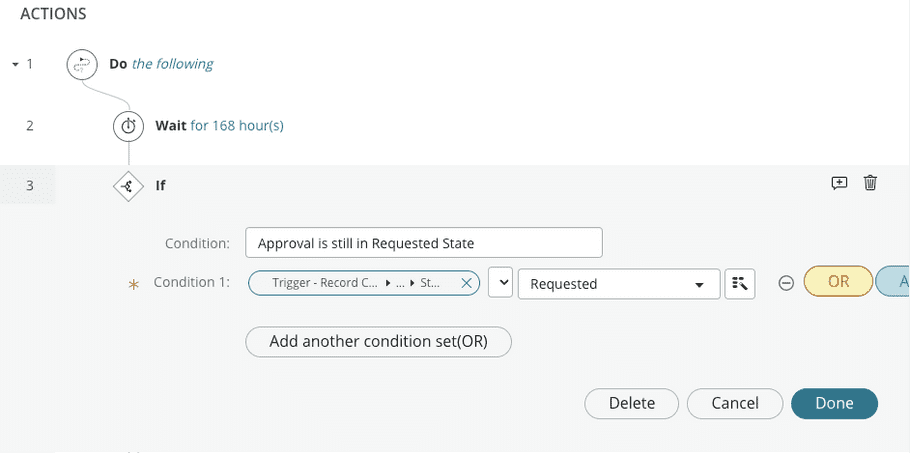The width and height of the screenshot is (910, 453).
Task: Click the Wait timer icon on step 2
Action: (128, 126)
